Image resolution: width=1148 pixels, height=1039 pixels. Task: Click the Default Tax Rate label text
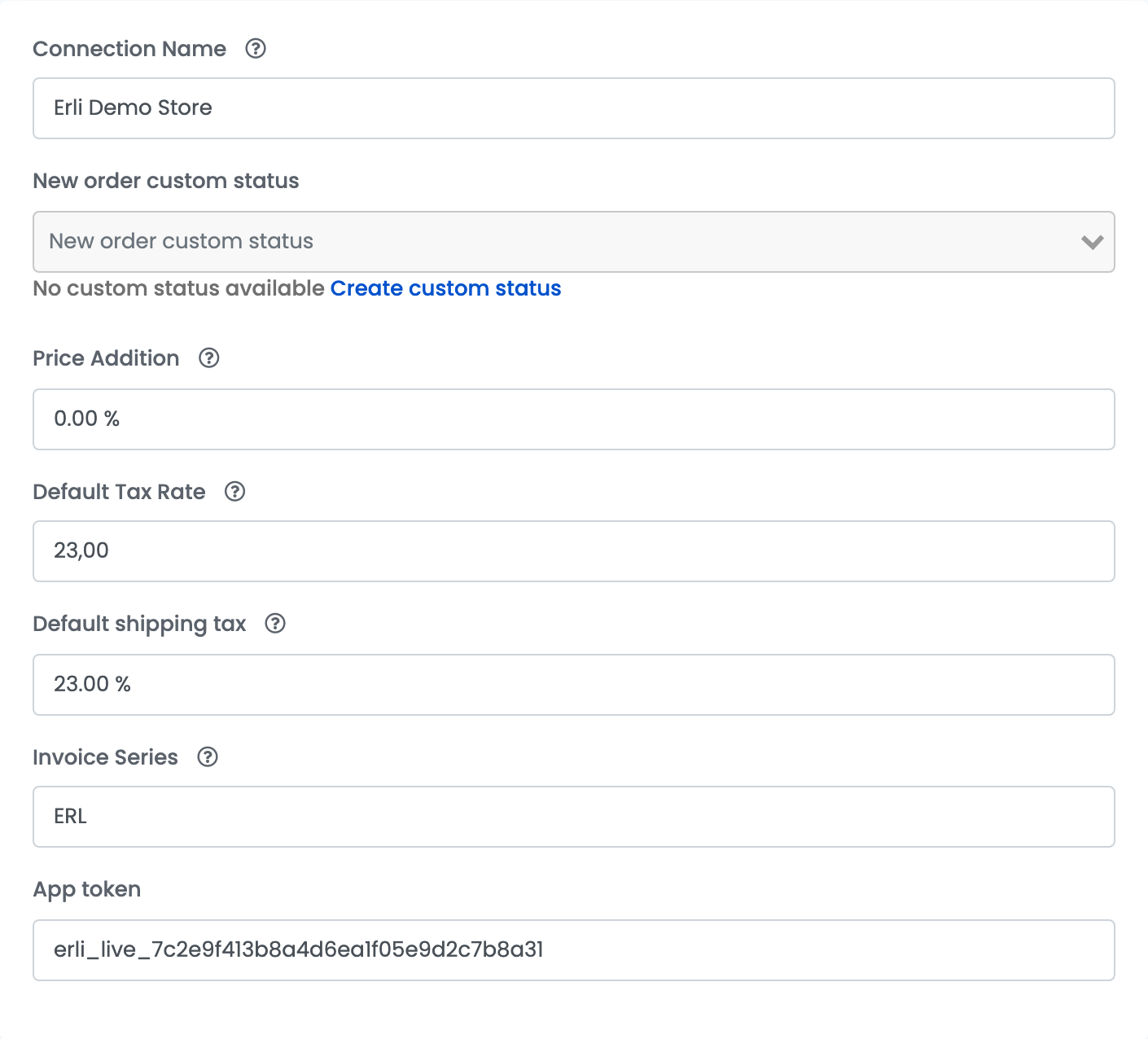(x=119, y=492)
